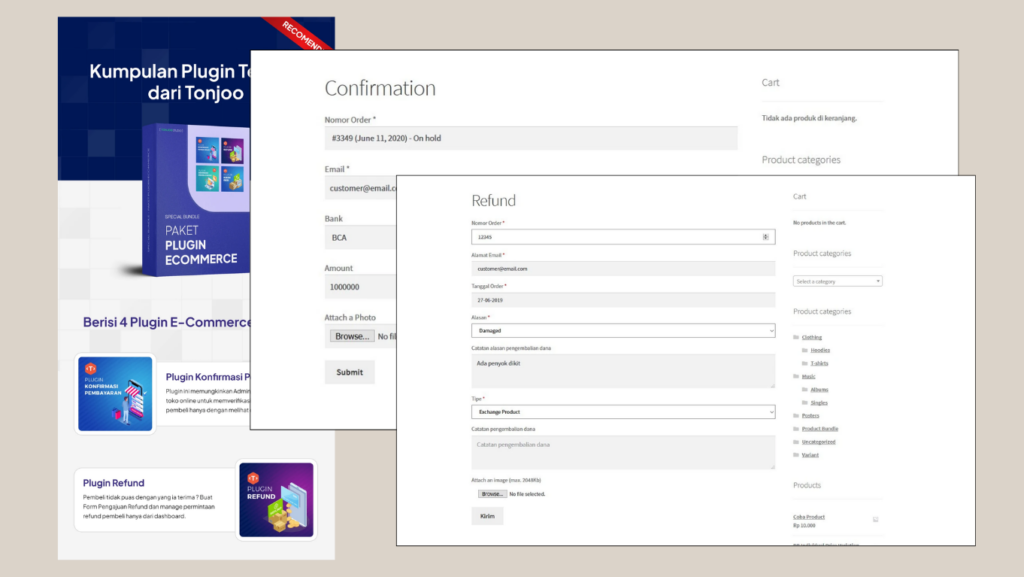
Task: Click the Plugin Refund illustration icon
Action: pyautogui.click(x=276, y=500)
